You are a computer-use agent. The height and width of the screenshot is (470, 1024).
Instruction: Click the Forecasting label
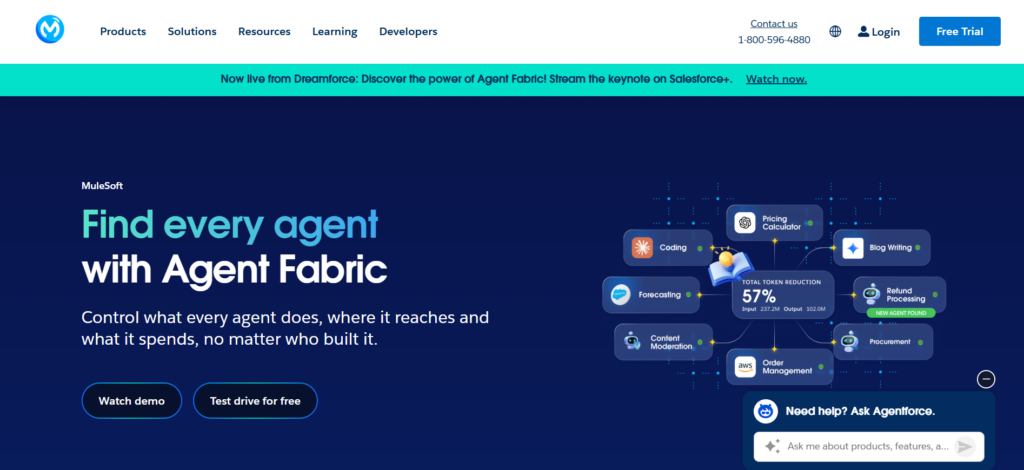coord(660,294)
